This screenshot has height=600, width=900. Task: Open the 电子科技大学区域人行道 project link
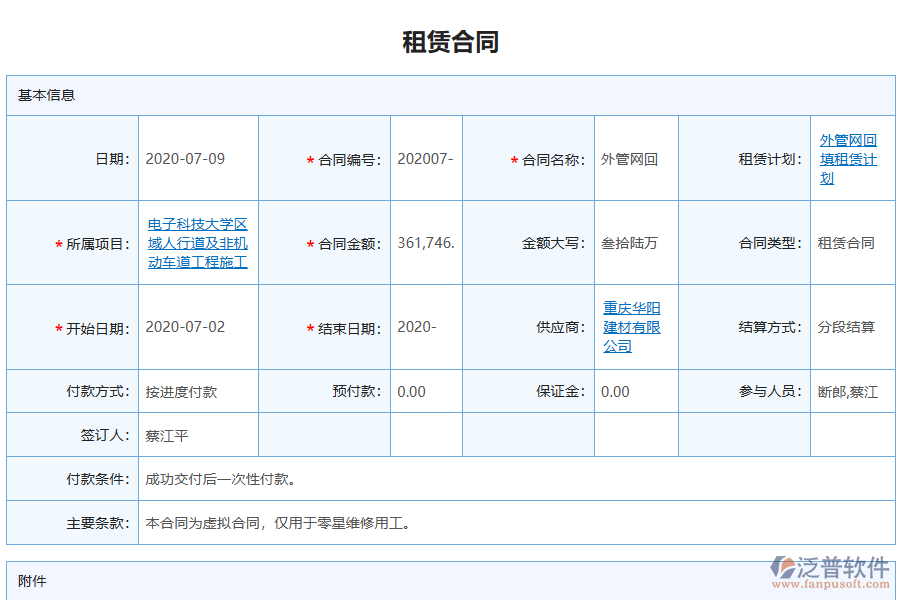(x=197, y=242)
